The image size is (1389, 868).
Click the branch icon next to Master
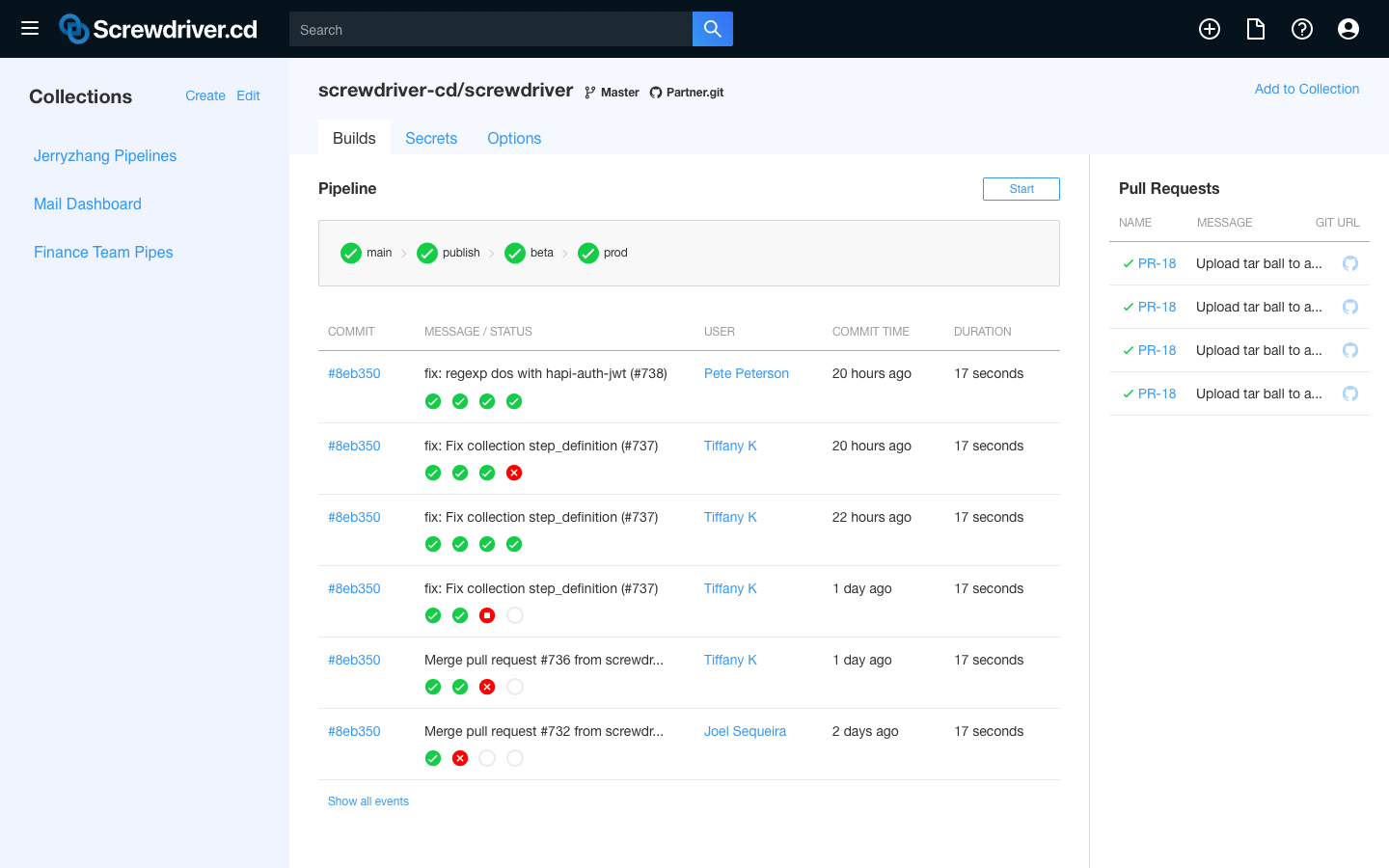tap(590, 93)
